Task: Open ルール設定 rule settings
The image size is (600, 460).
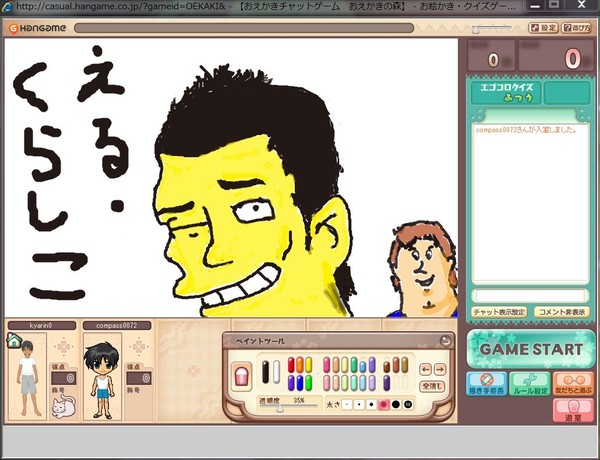Action: point(530,384)
